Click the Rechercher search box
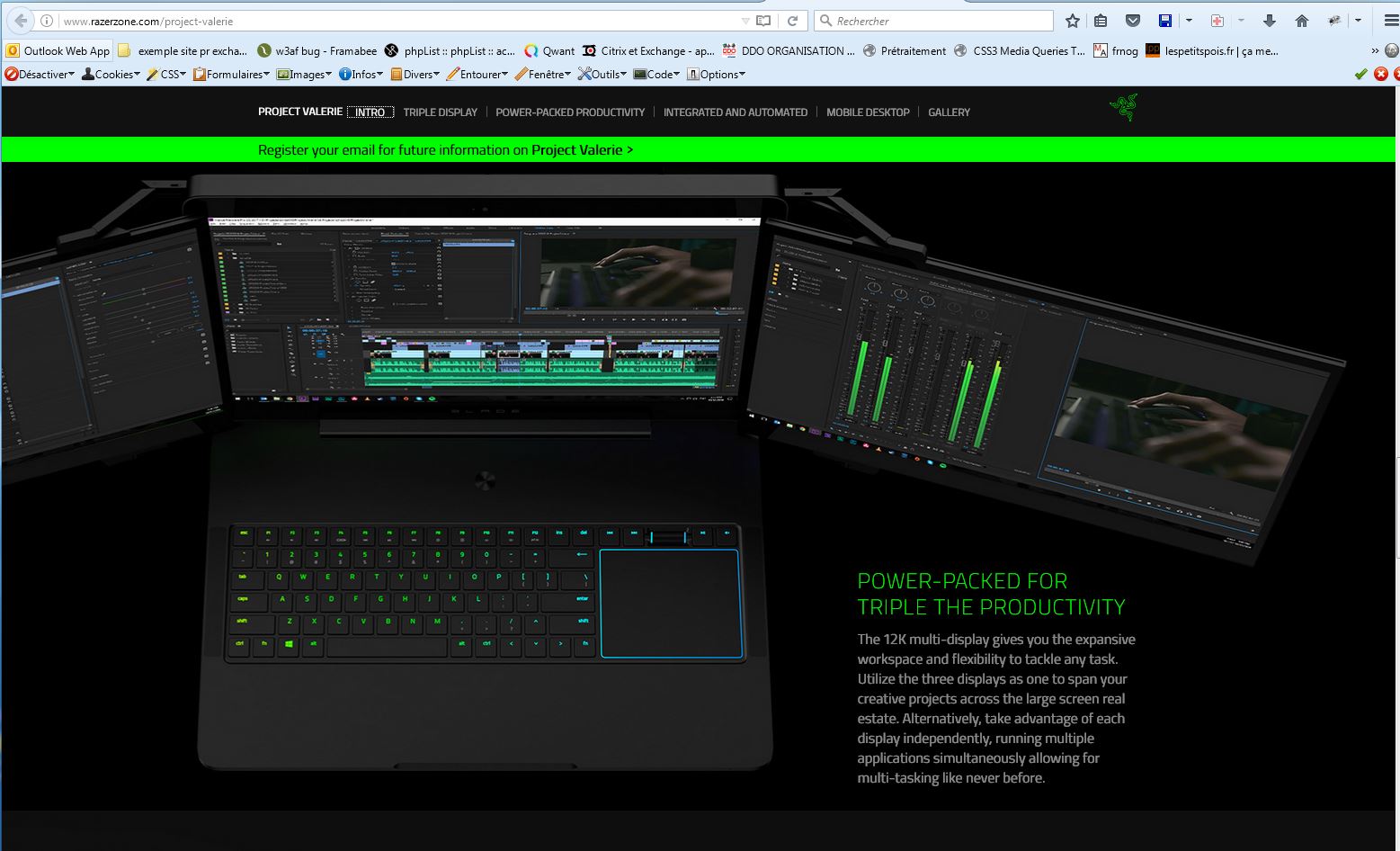The width and height of the screenshot is (1400, 851). coord(933,21)
